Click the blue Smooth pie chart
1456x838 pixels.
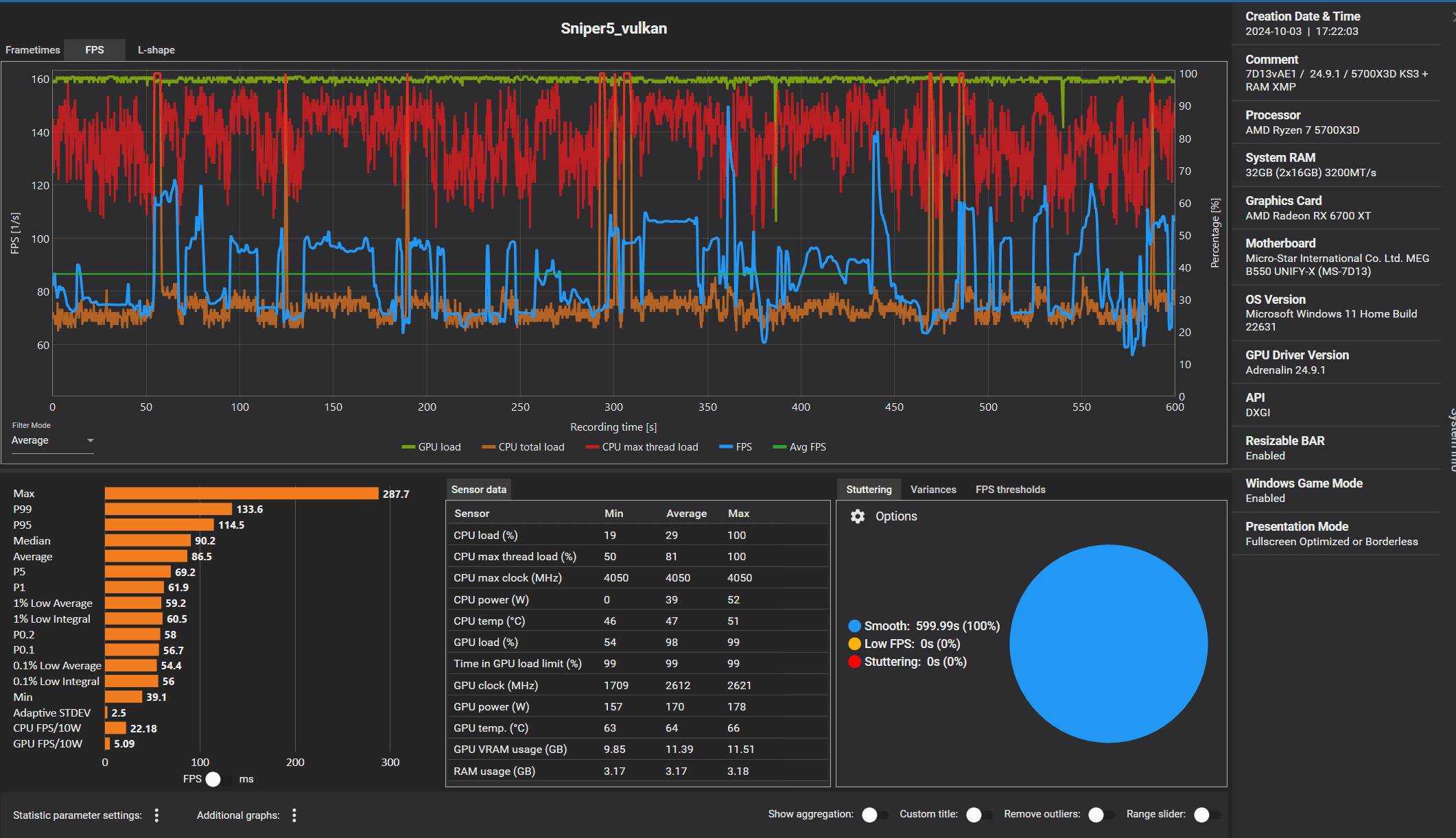pyautogui.click(x=1108, y=643)
